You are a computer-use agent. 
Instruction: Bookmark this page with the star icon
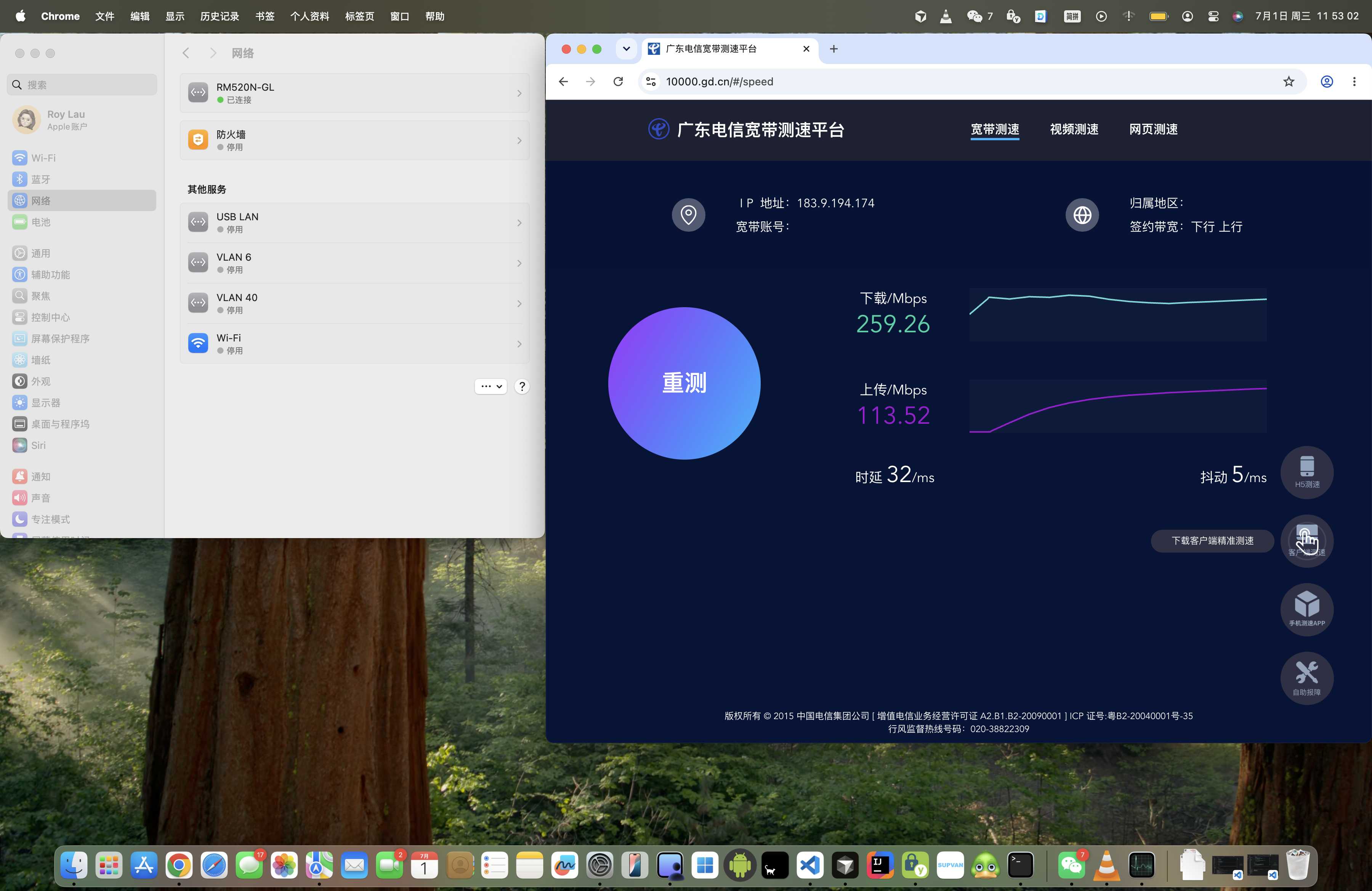tap(1289, 82)
